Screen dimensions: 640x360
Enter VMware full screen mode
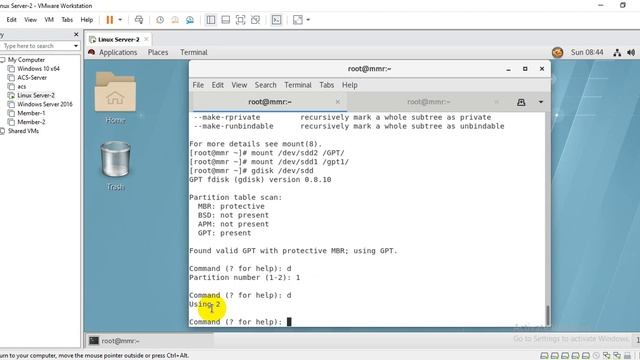point(240,20)
